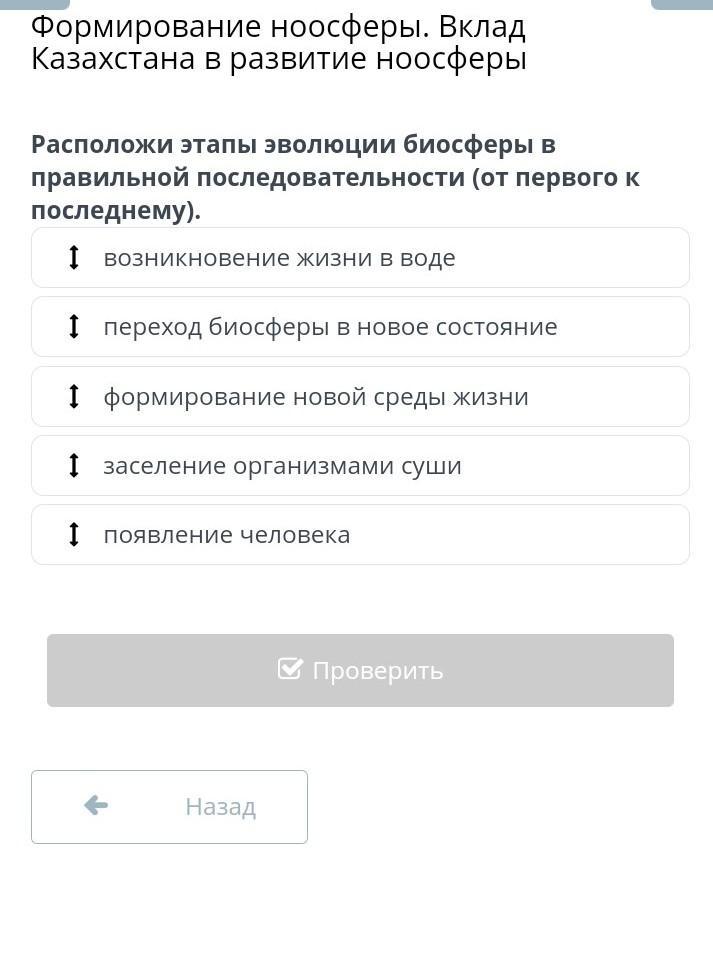Click sort handle beside "заселение организмами суши"
Viewport: 713px width, 976px height.
click(73, 466)
